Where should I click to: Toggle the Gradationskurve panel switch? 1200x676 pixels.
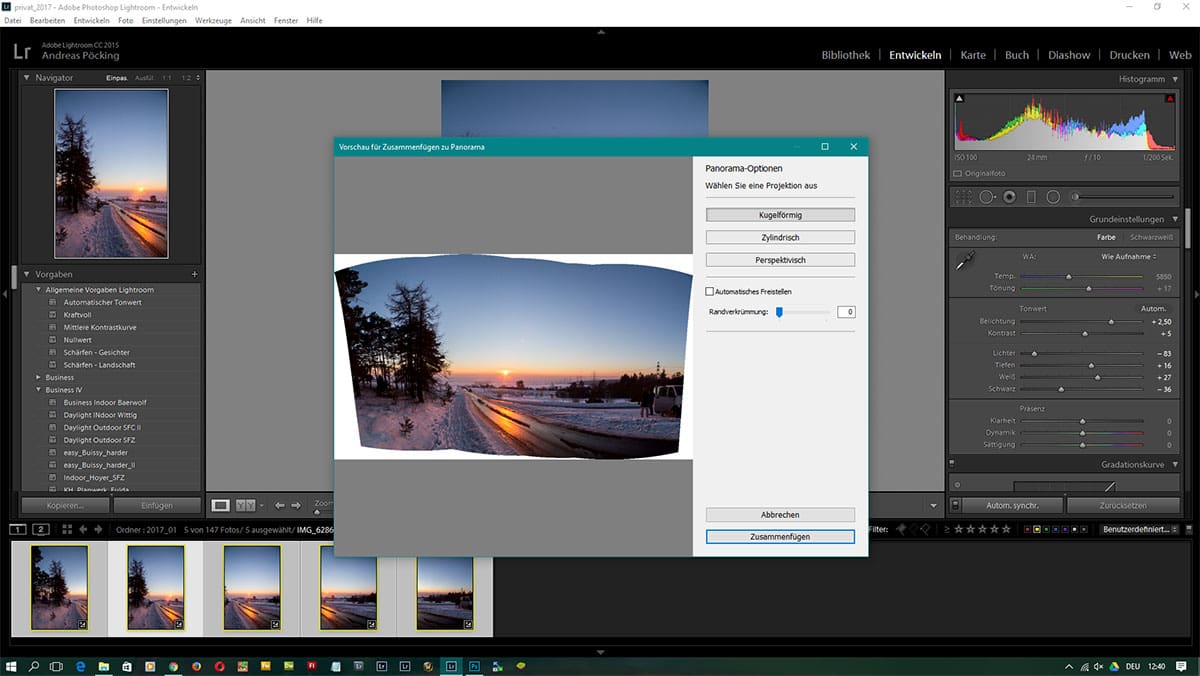click(954, 464)
